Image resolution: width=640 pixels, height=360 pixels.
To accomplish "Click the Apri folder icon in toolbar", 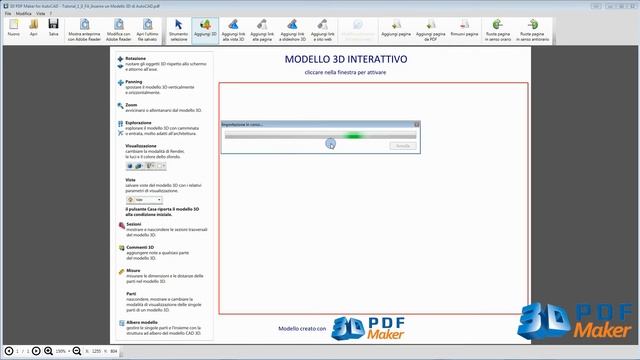I will point(33,28).
